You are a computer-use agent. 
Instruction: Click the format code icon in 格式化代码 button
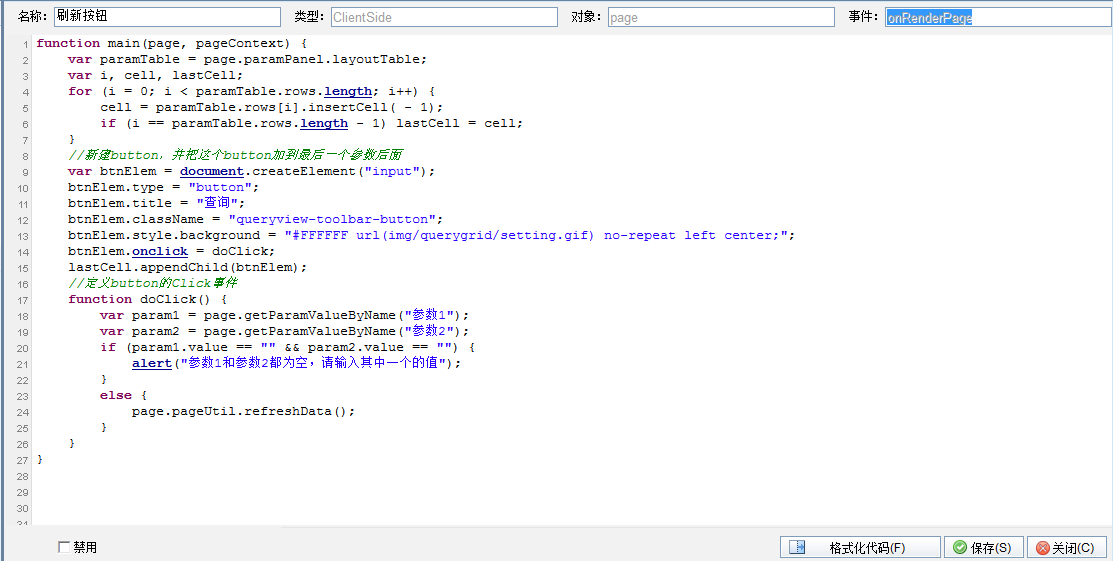pos(798,548)
